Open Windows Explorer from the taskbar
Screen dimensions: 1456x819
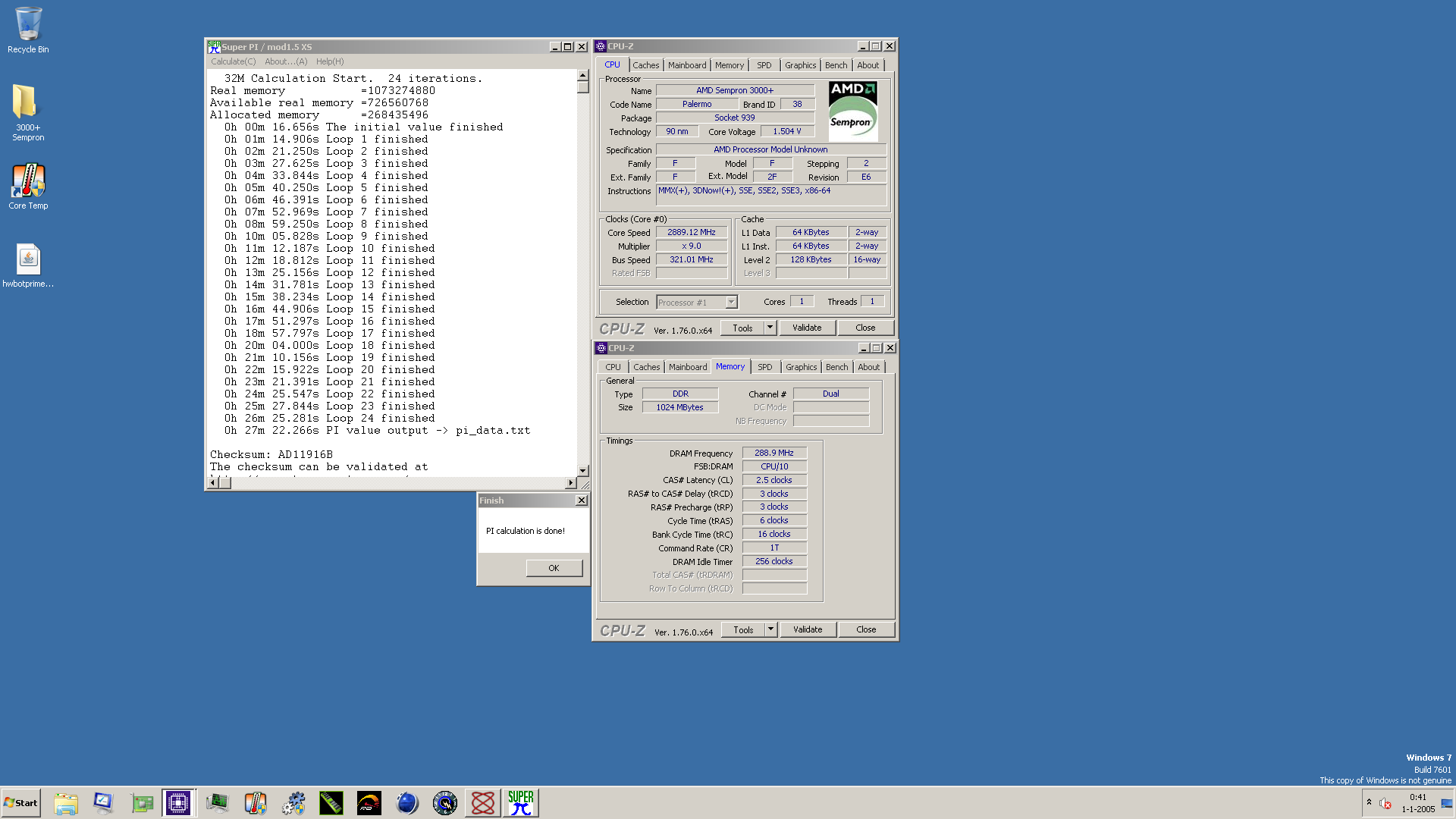[x=66, y=803]
